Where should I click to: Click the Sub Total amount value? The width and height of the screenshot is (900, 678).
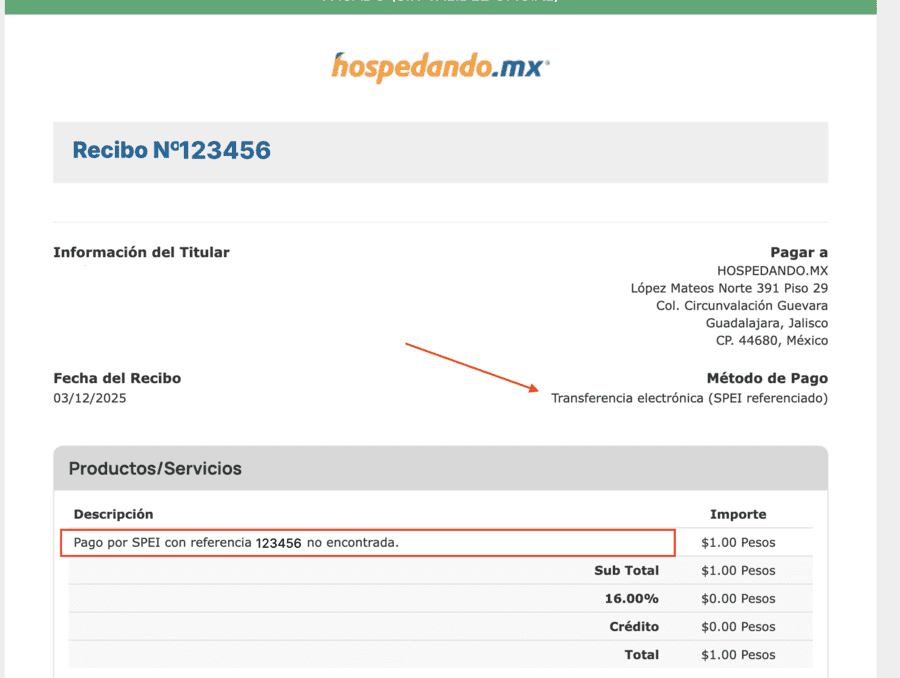point(738,571)
